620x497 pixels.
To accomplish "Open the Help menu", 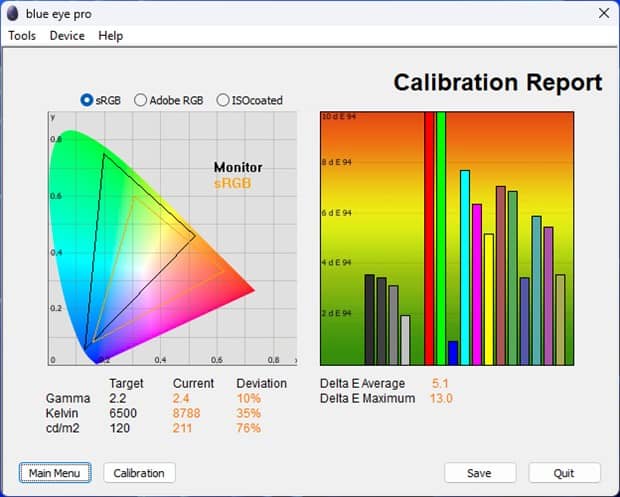I will (x=111, y=35).
